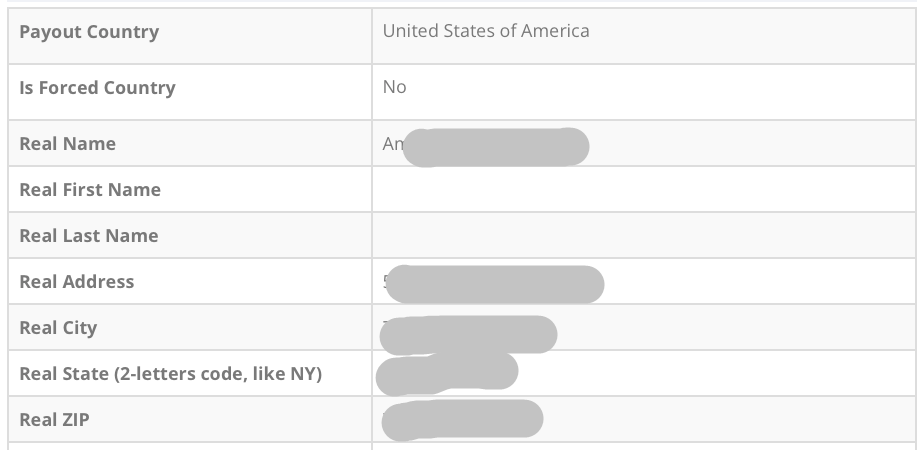This screenshot has width=918, height=450.
Task: Click the gray redaction over Real Name
Action: click(500, 147)
